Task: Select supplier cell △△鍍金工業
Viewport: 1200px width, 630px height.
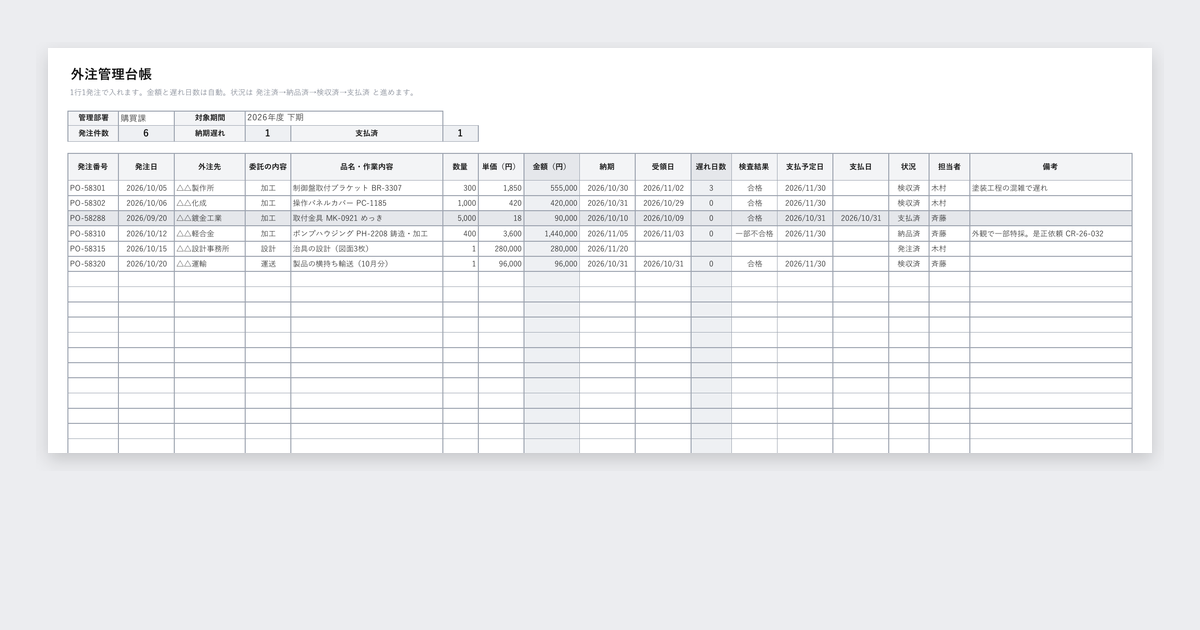Action: point(209,218)
